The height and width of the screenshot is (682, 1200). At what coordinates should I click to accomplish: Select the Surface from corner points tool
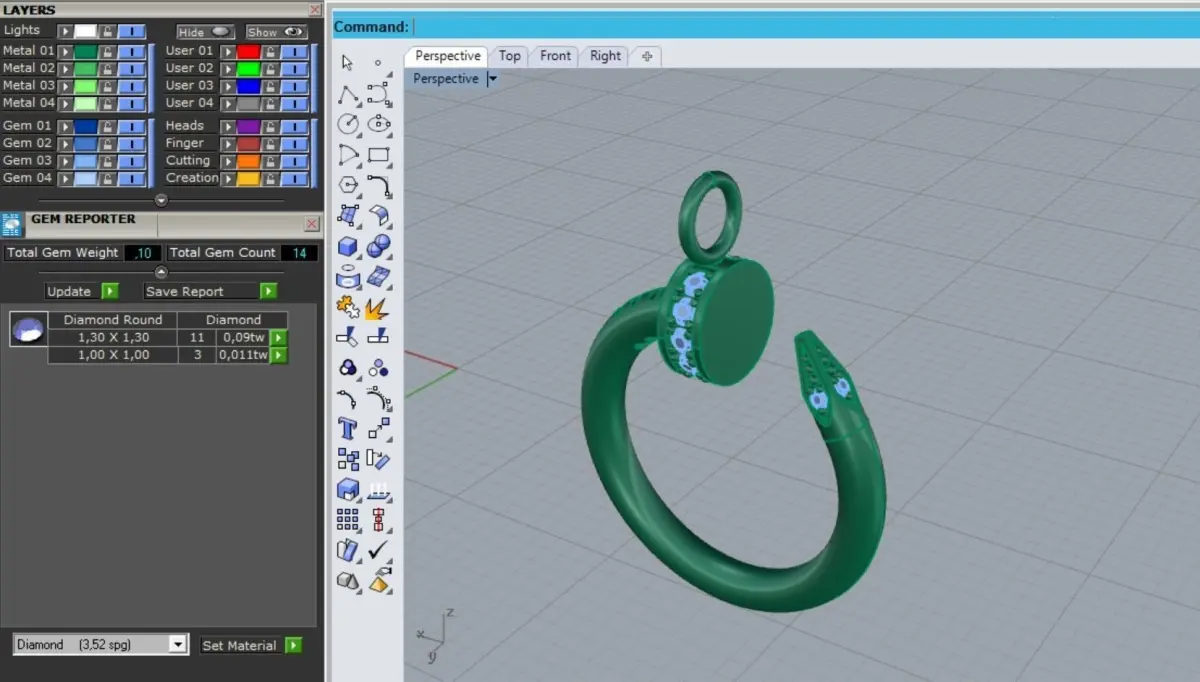point(348,216)
